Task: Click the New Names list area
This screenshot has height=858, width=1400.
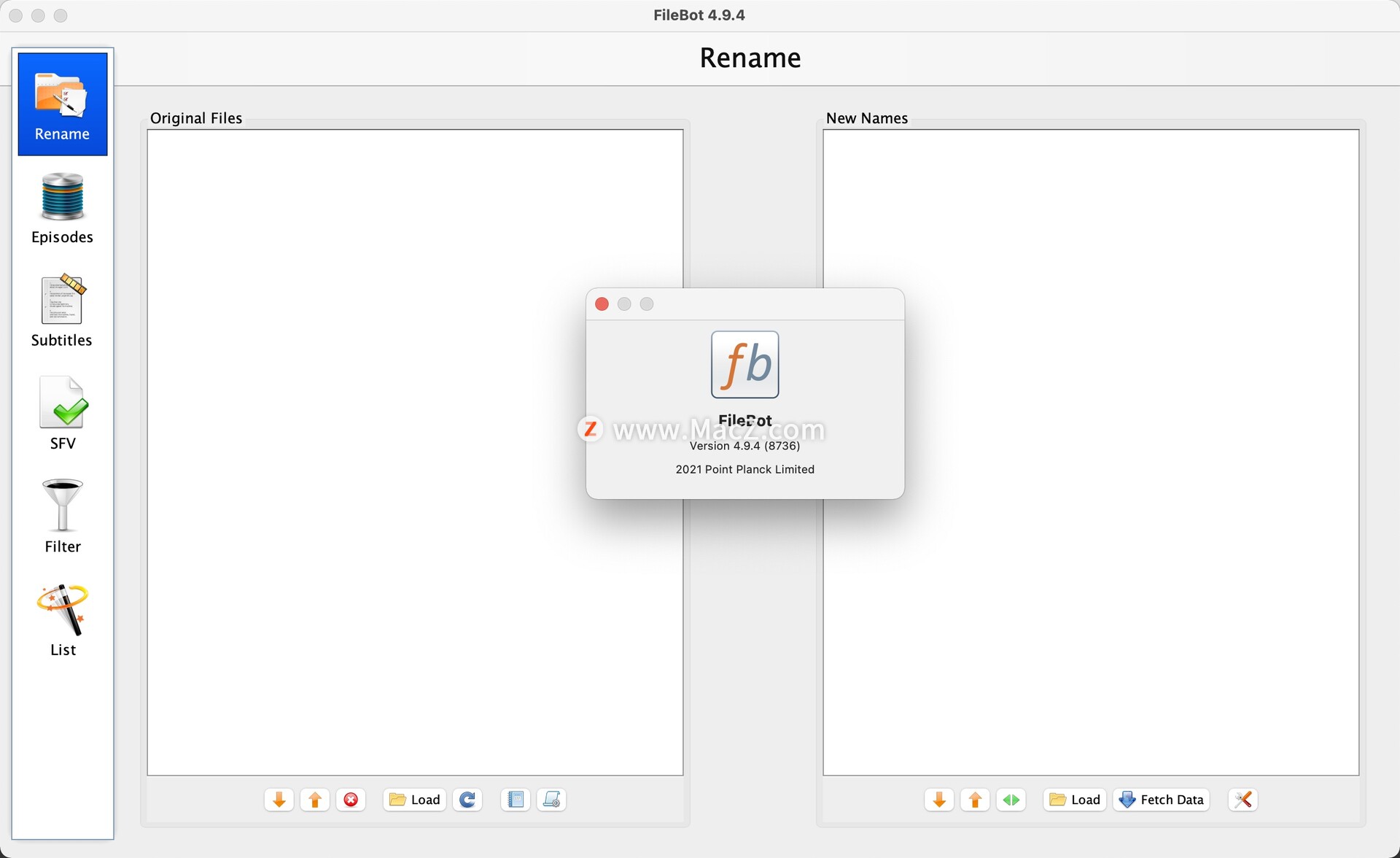Action: click(x=1091, y=452)
